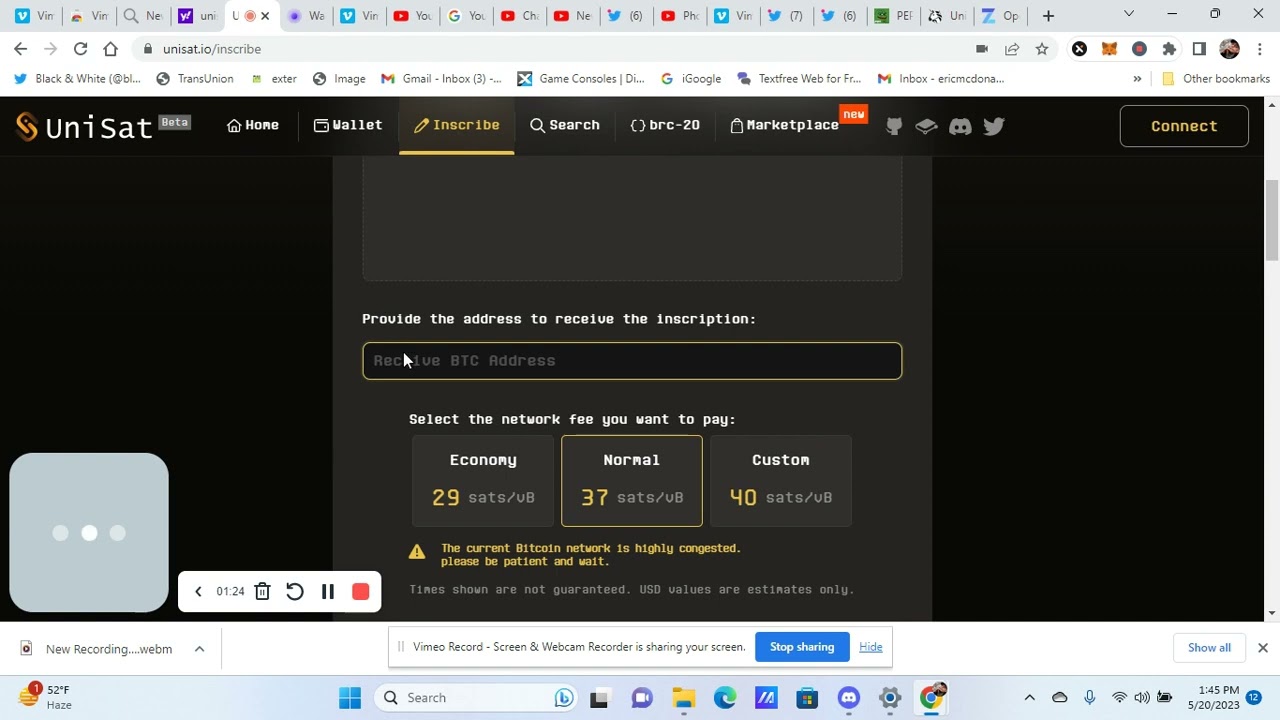
Task: Pause the screen recording
Action: coord(327,592)
